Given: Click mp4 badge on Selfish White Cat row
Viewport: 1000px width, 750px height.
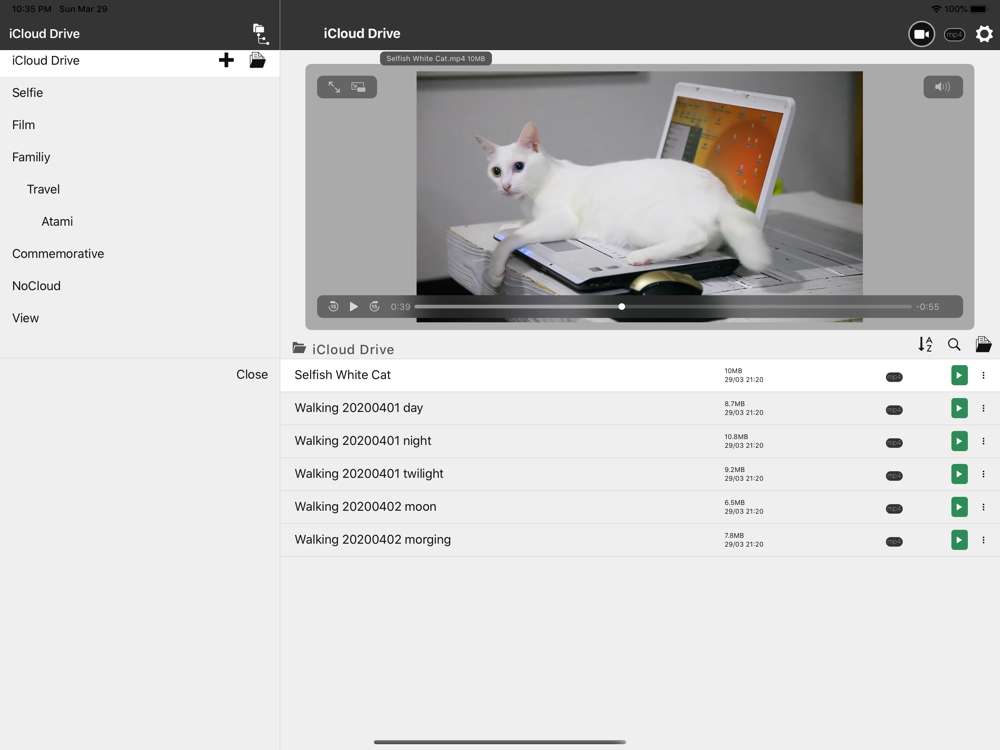Looking at the screenshot, I should [894, 377].
